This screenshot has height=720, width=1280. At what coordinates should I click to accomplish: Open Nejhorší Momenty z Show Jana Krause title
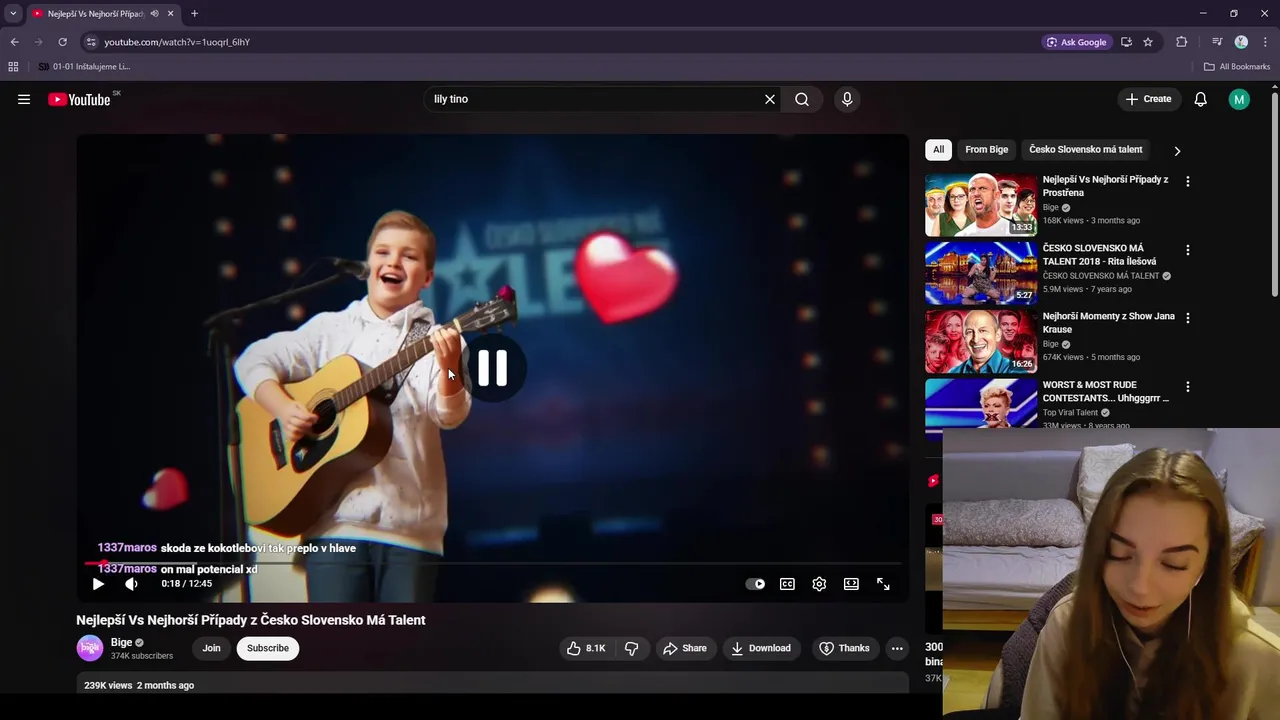[x=1109, y=322]
